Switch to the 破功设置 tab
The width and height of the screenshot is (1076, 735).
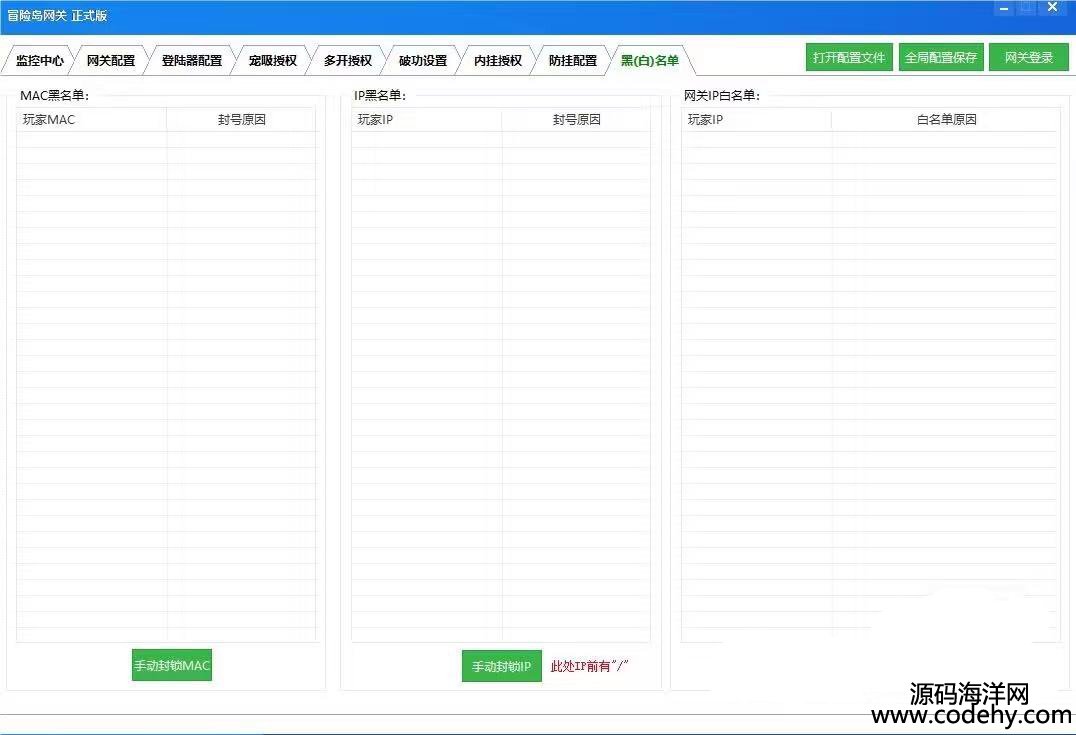pos(422,60)
